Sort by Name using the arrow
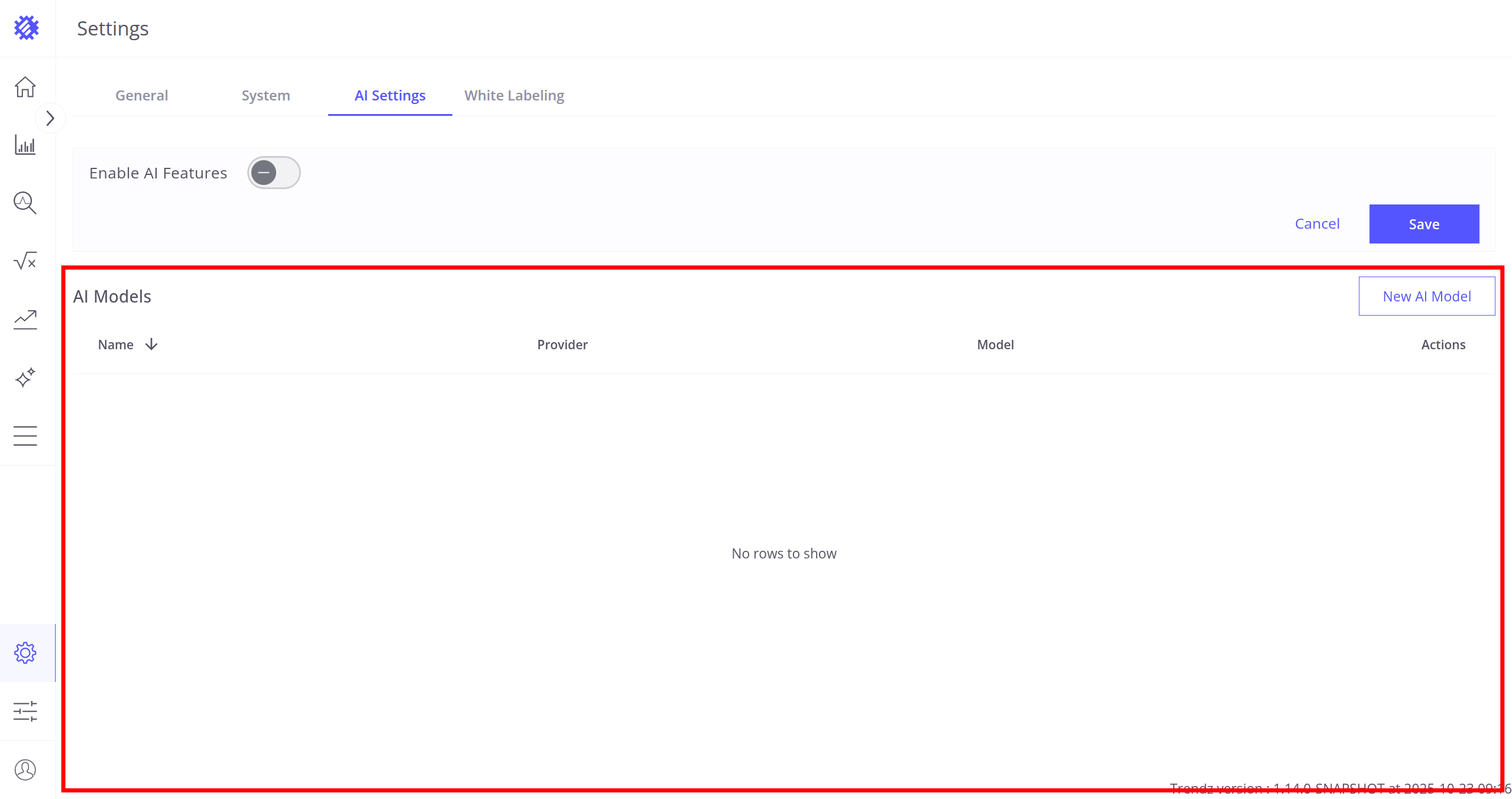 tap(151, 344)
